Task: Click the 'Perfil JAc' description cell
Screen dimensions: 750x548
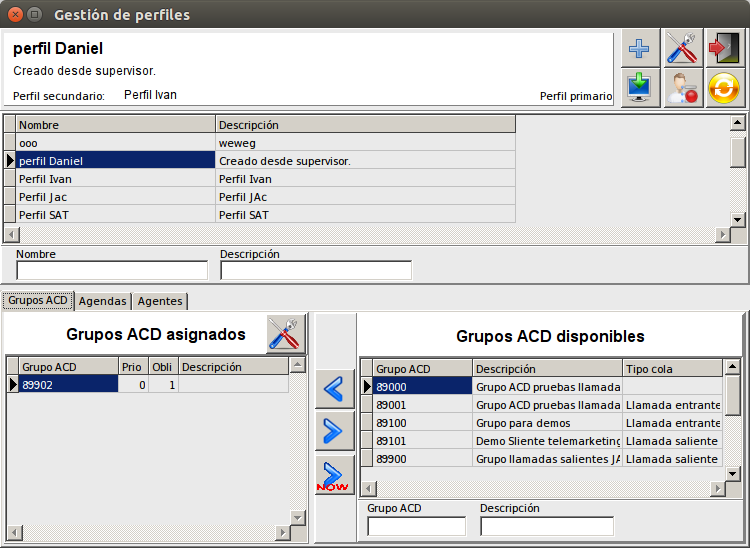Action: pyautogui.click(x=365, y=197)
